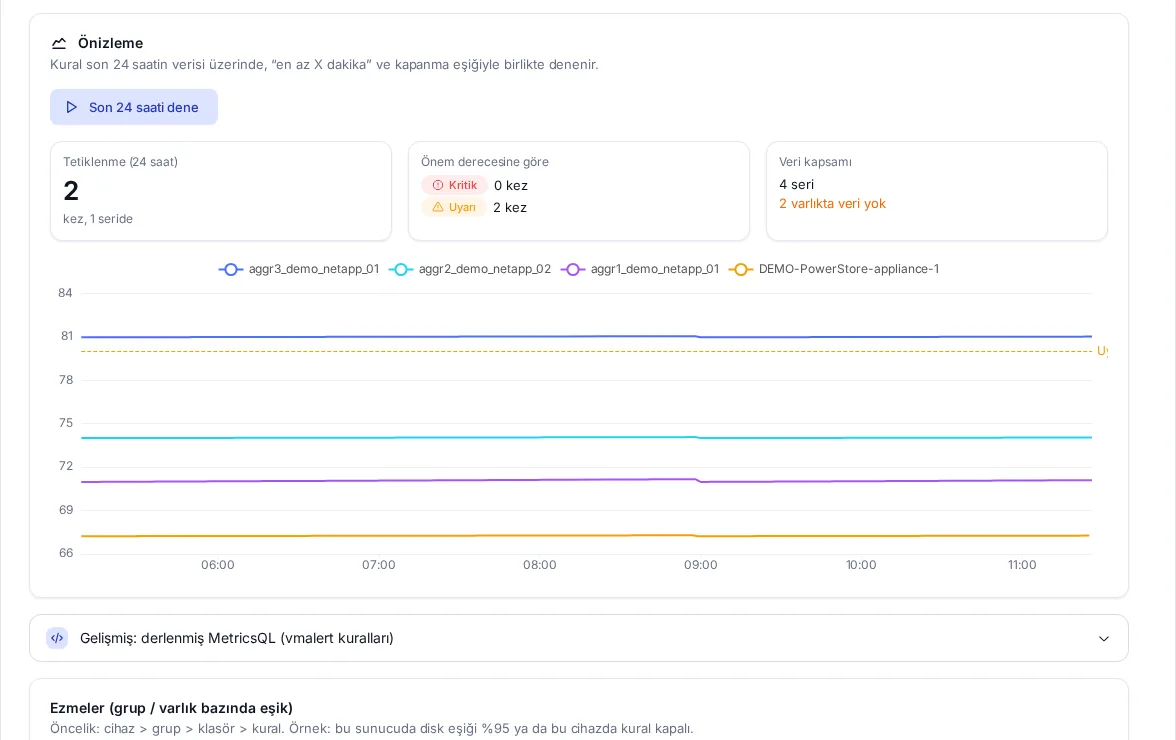Click the 06:00 time axis label
The image size is (1176, 740).
[x=218, y=565]
